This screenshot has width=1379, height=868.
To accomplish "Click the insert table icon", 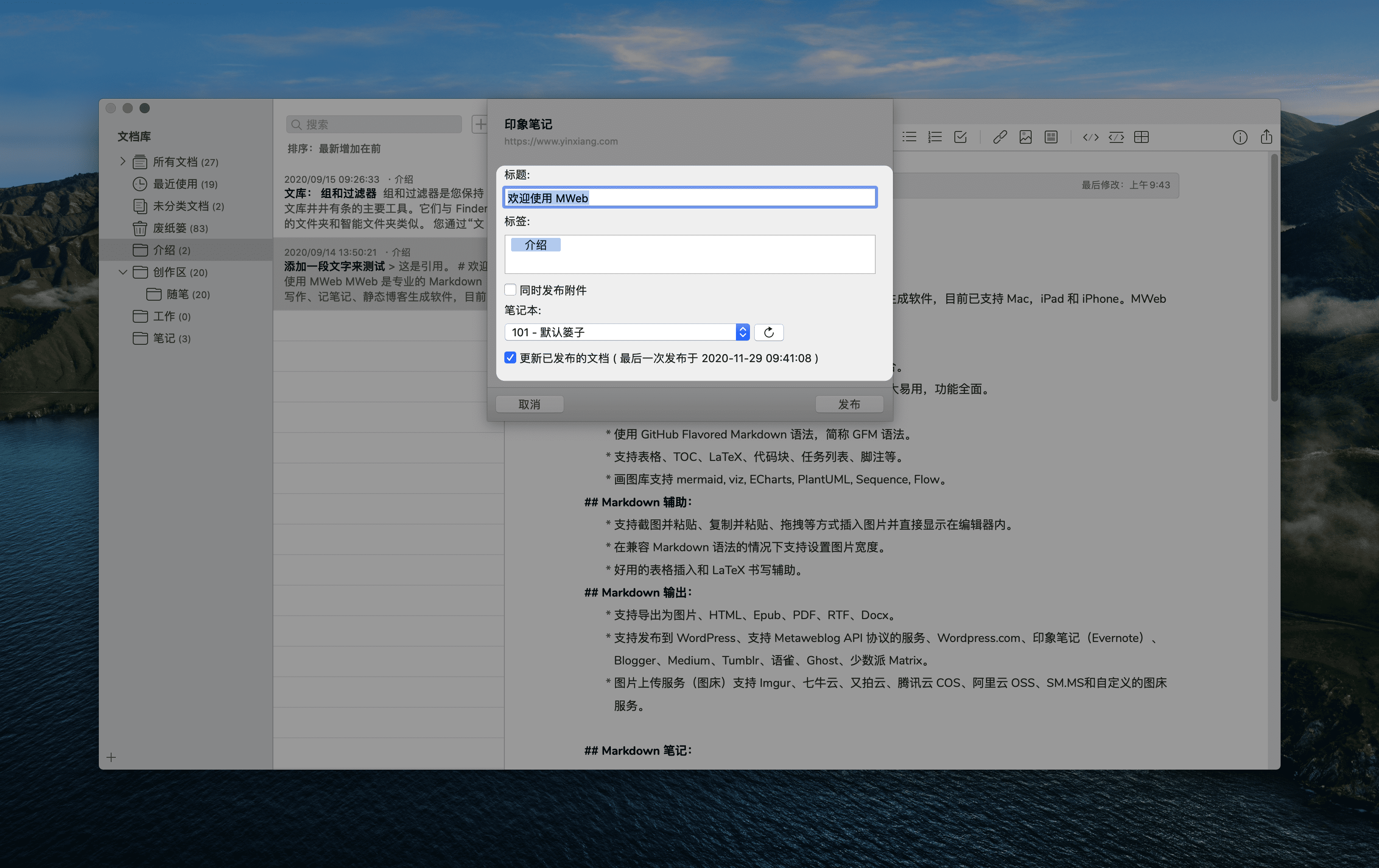I will tap(1141, 137).
